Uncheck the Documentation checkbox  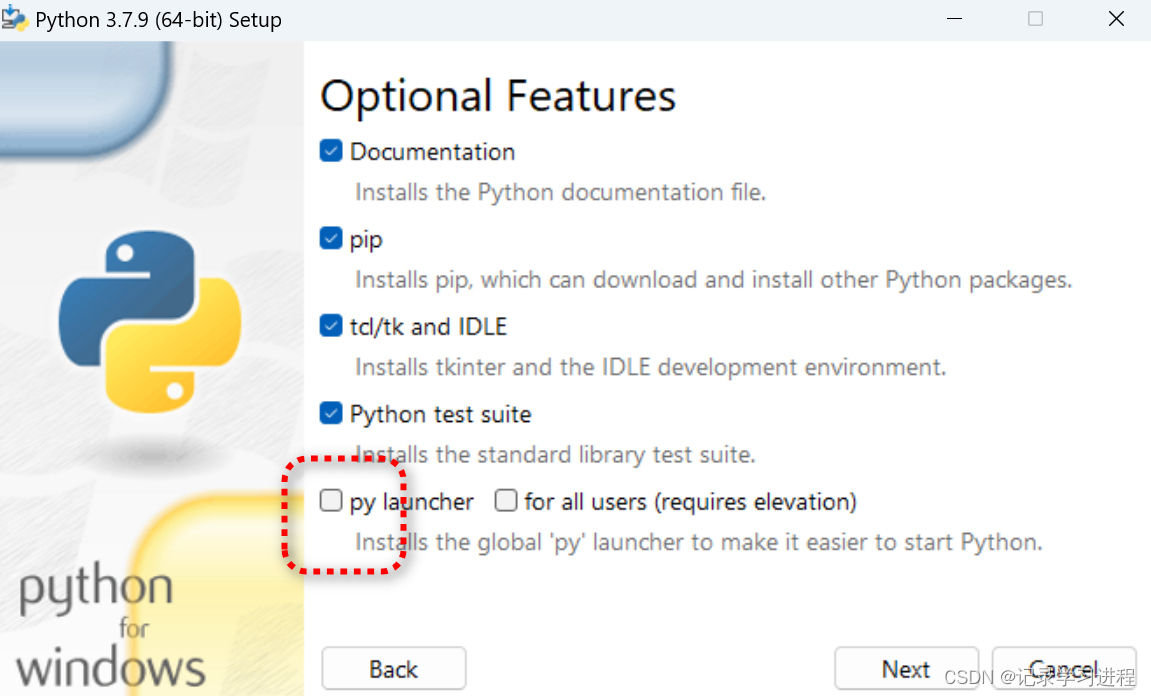point(331,151)
